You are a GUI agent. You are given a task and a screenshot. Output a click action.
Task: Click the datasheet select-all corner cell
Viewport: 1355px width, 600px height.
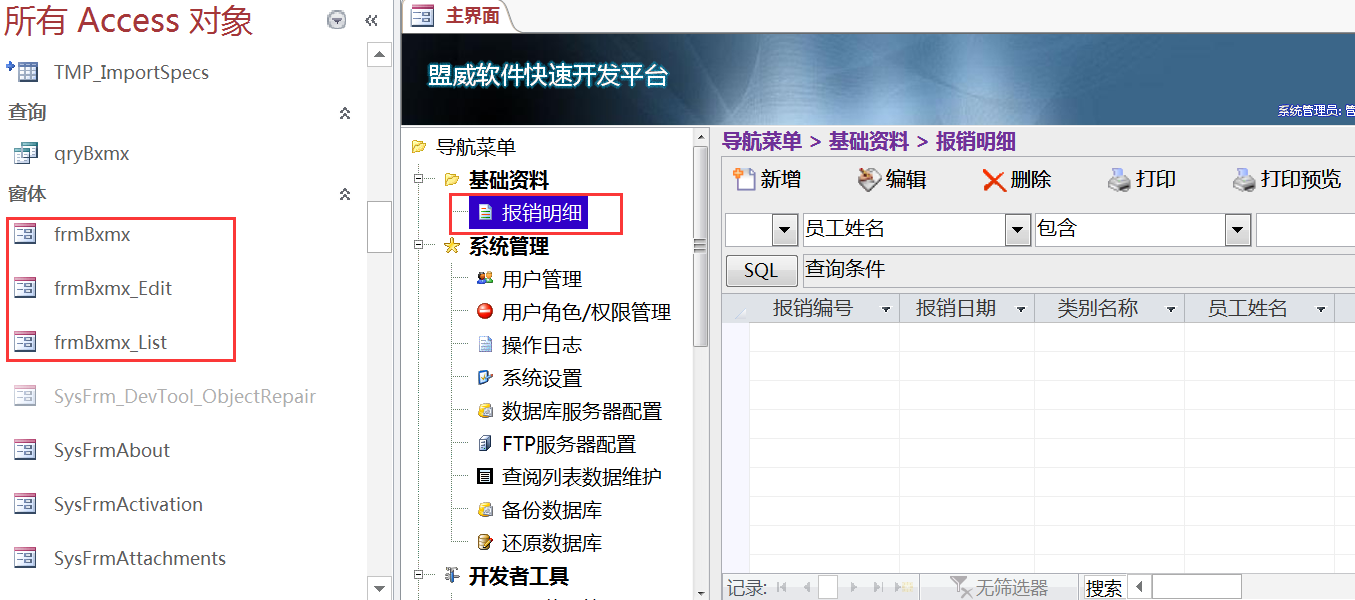(736, 309)
